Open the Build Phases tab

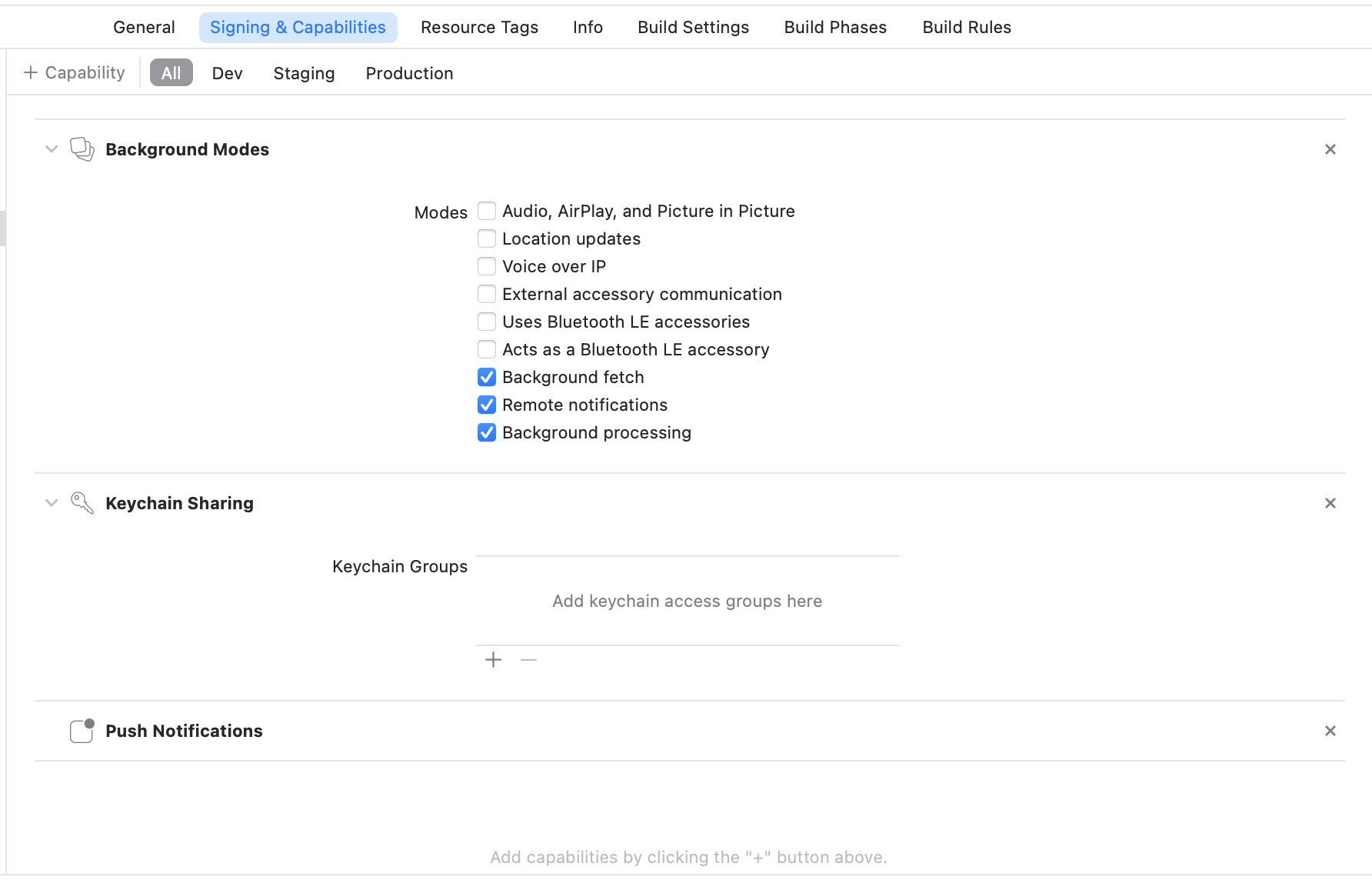[x=835, y=28]
